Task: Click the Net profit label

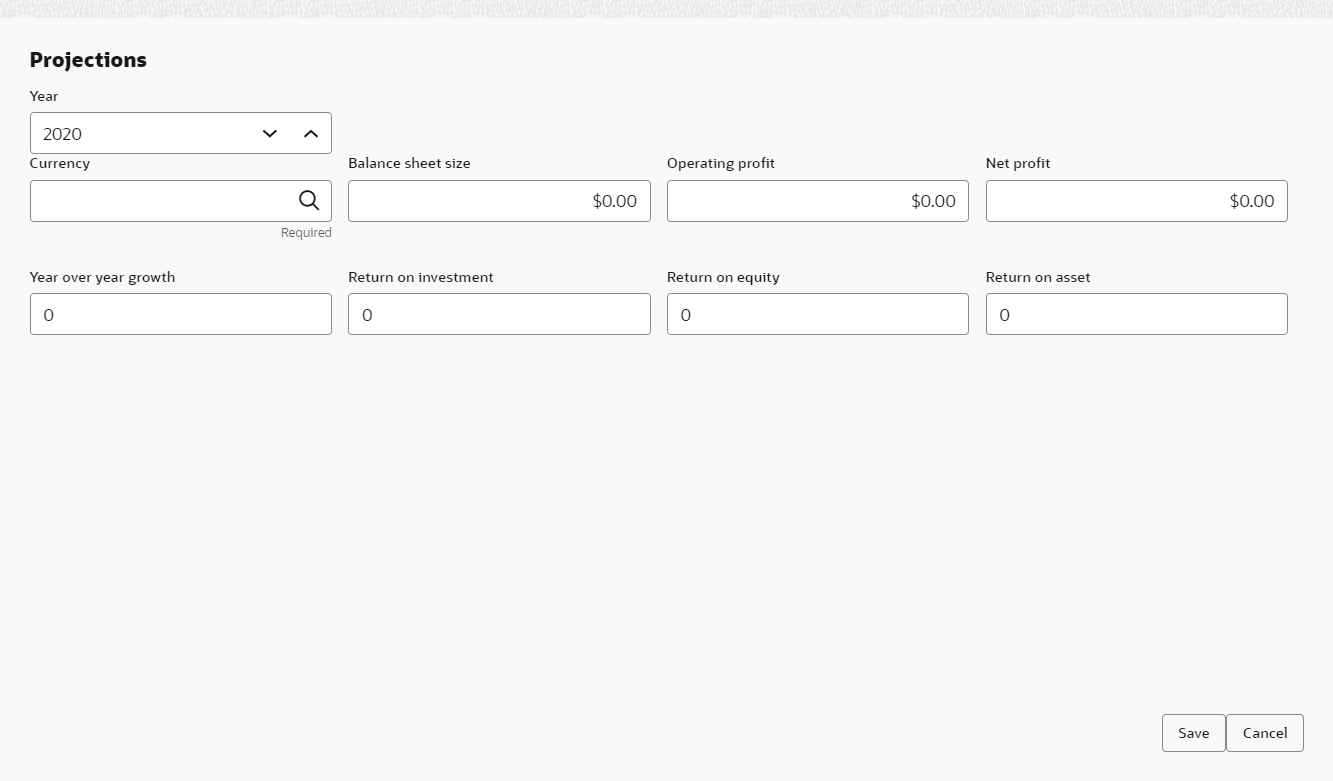Action: pos(1018,163)
